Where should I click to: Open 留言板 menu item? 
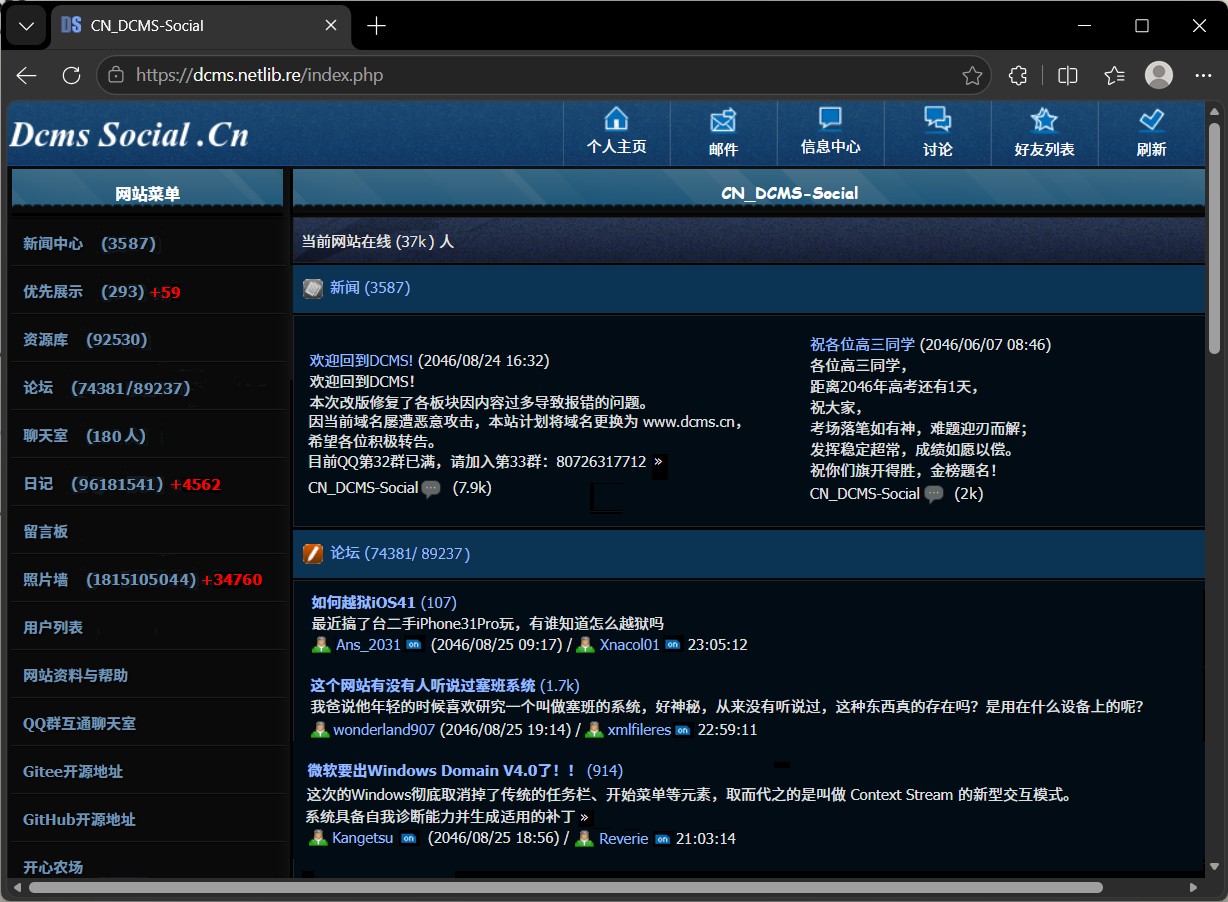pos(147,531)
